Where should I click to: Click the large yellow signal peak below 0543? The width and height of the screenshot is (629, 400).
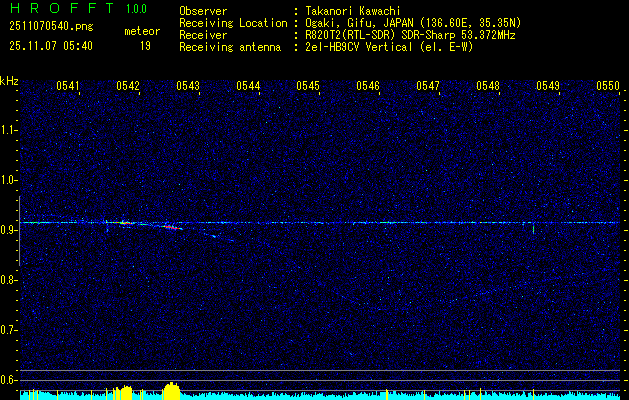(x=171, y=389)
